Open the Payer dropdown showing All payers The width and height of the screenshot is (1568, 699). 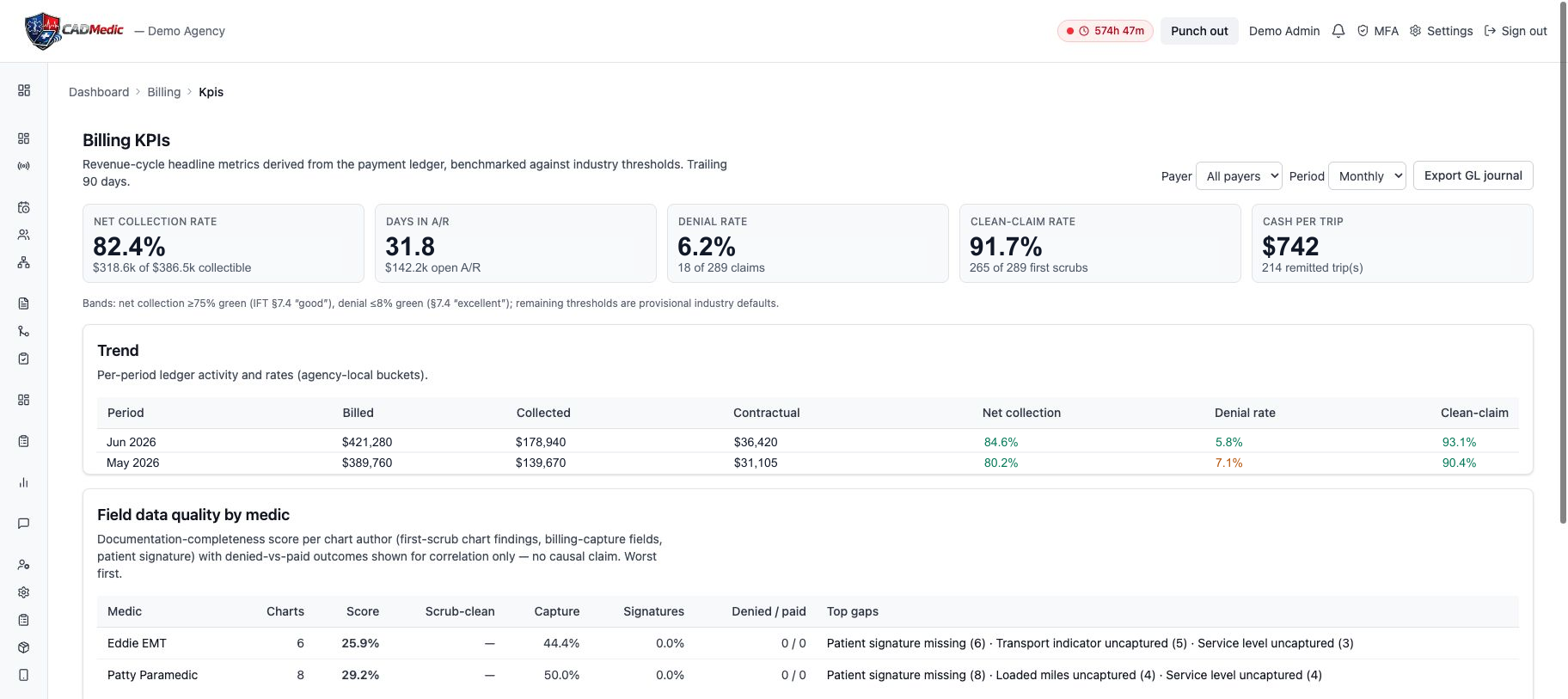point(1239,176)
